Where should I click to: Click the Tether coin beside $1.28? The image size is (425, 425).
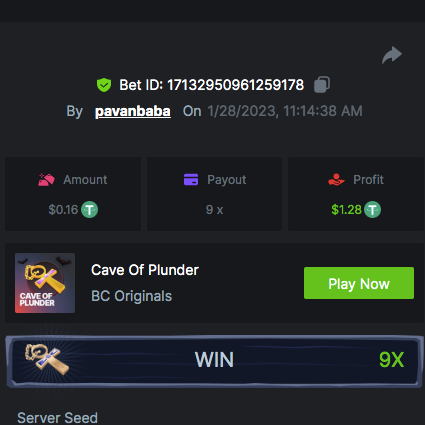tap(372, 210)
